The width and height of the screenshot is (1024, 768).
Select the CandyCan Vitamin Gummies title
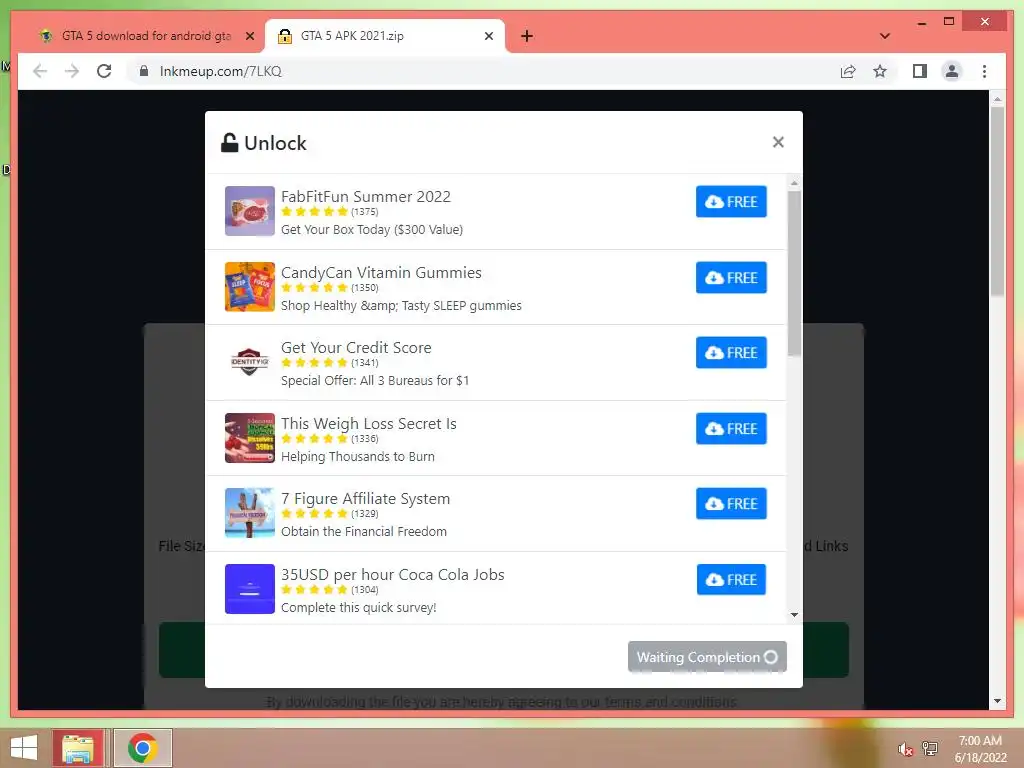pyautogui.click(x=381, y=272)
